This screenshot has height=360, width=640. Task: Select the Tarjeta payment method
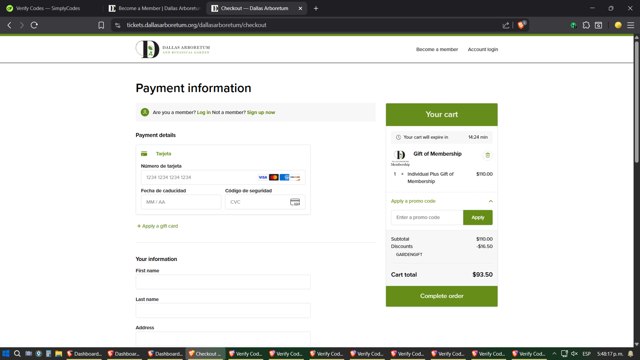163,154
